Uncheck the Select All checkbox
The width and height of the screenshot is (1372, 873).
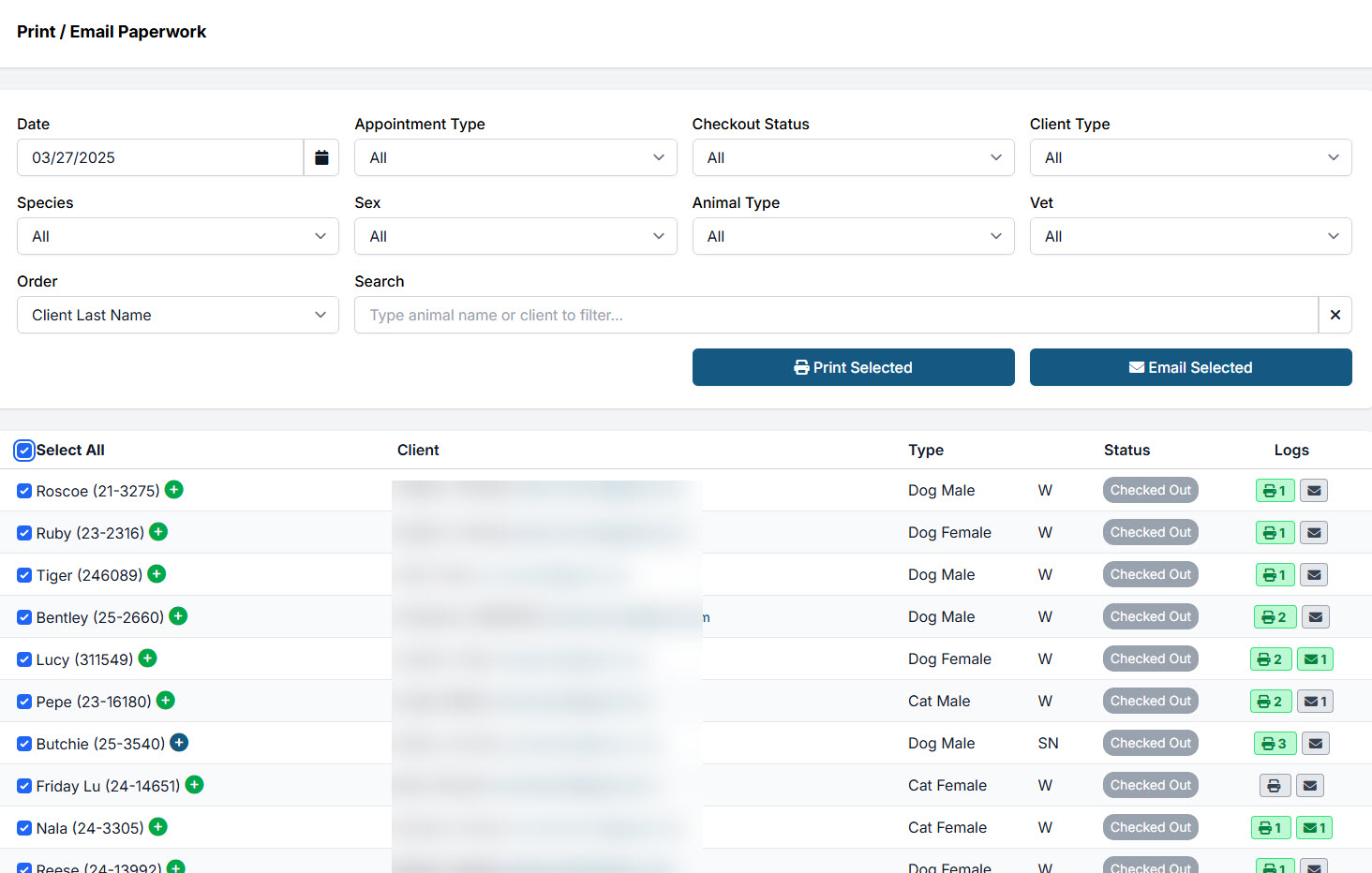24,451
